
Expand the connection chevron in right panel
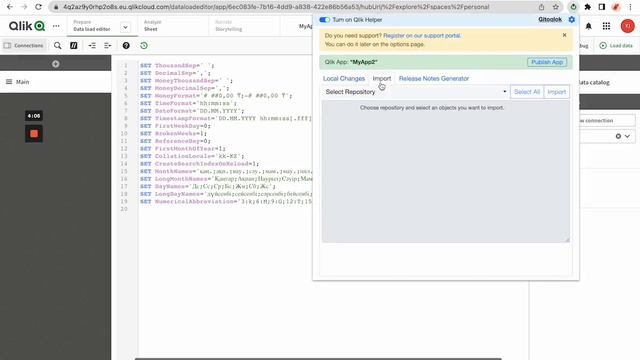click(x=627, y=136)
